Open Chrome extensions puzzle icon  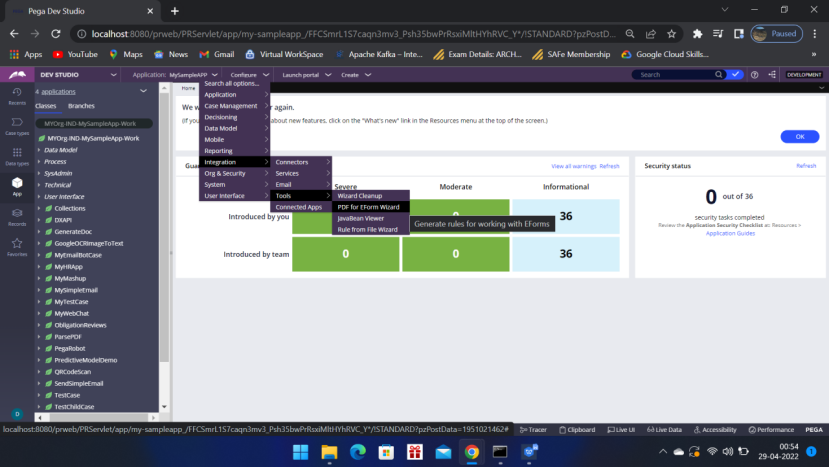pos(697,34)
